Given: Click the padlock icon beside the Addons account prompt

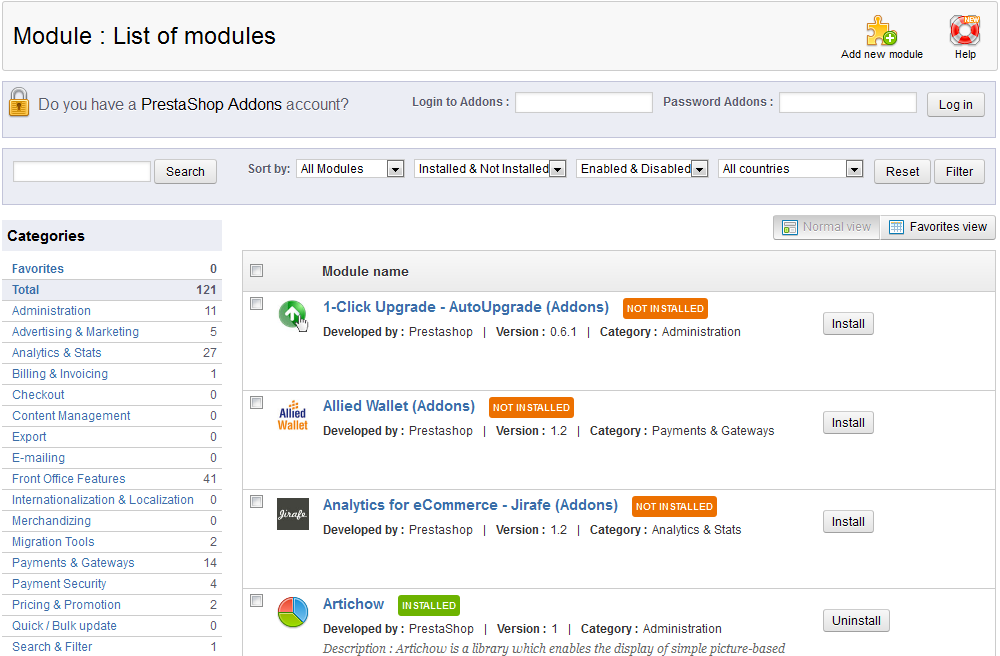Looking at the screenshot, I should 19,103.
